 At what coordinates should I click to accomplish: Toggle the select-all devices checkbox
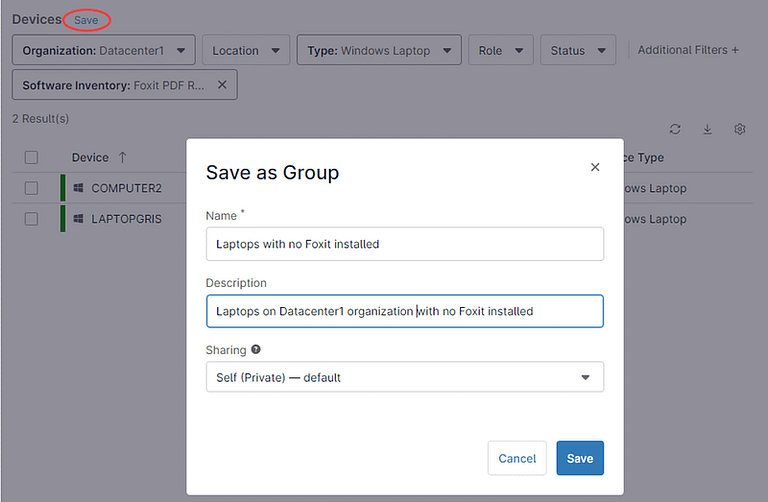coord(31,157)
